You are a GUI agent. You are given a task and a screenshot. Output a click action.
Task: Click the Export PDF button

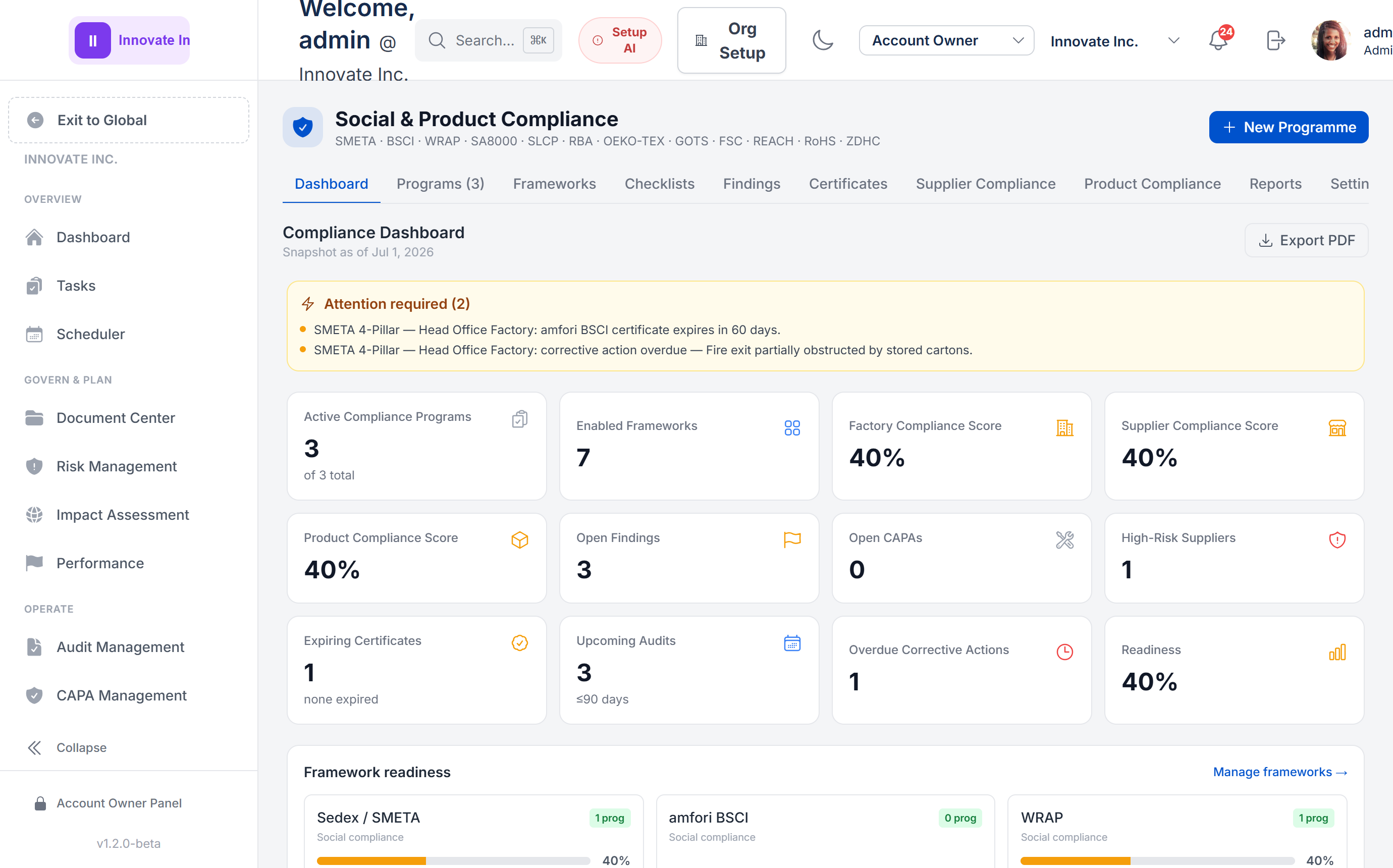tap(1306, 241)
